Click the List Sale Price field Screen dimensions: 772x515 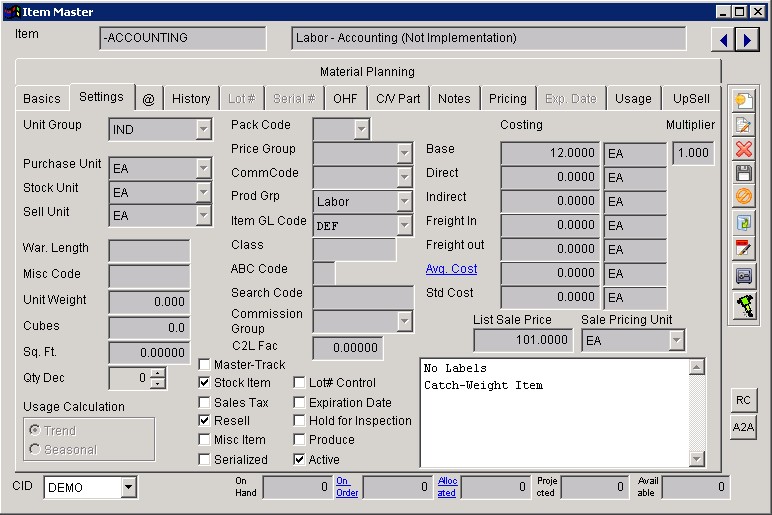523,340
